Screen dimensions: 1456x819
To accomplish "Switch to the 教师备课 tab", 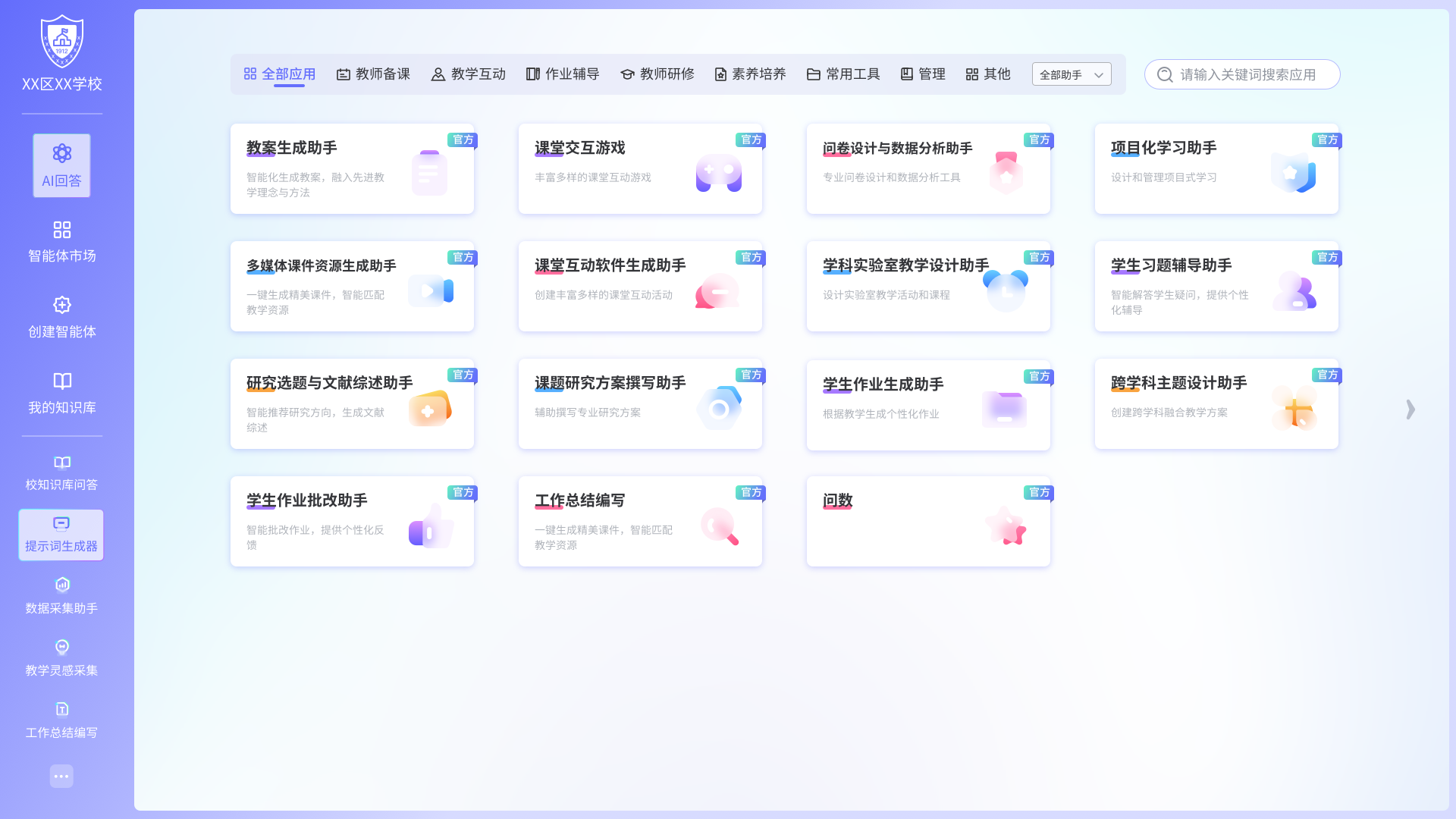I will [x=373, y=74].
